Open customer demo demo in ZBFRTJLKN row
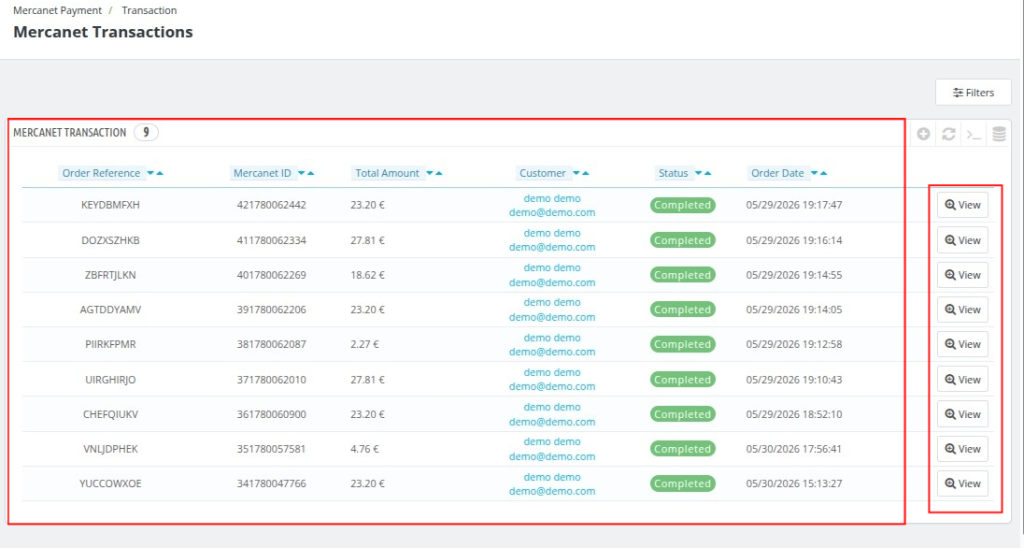The image size is (1024, 548). coord(552,268)
